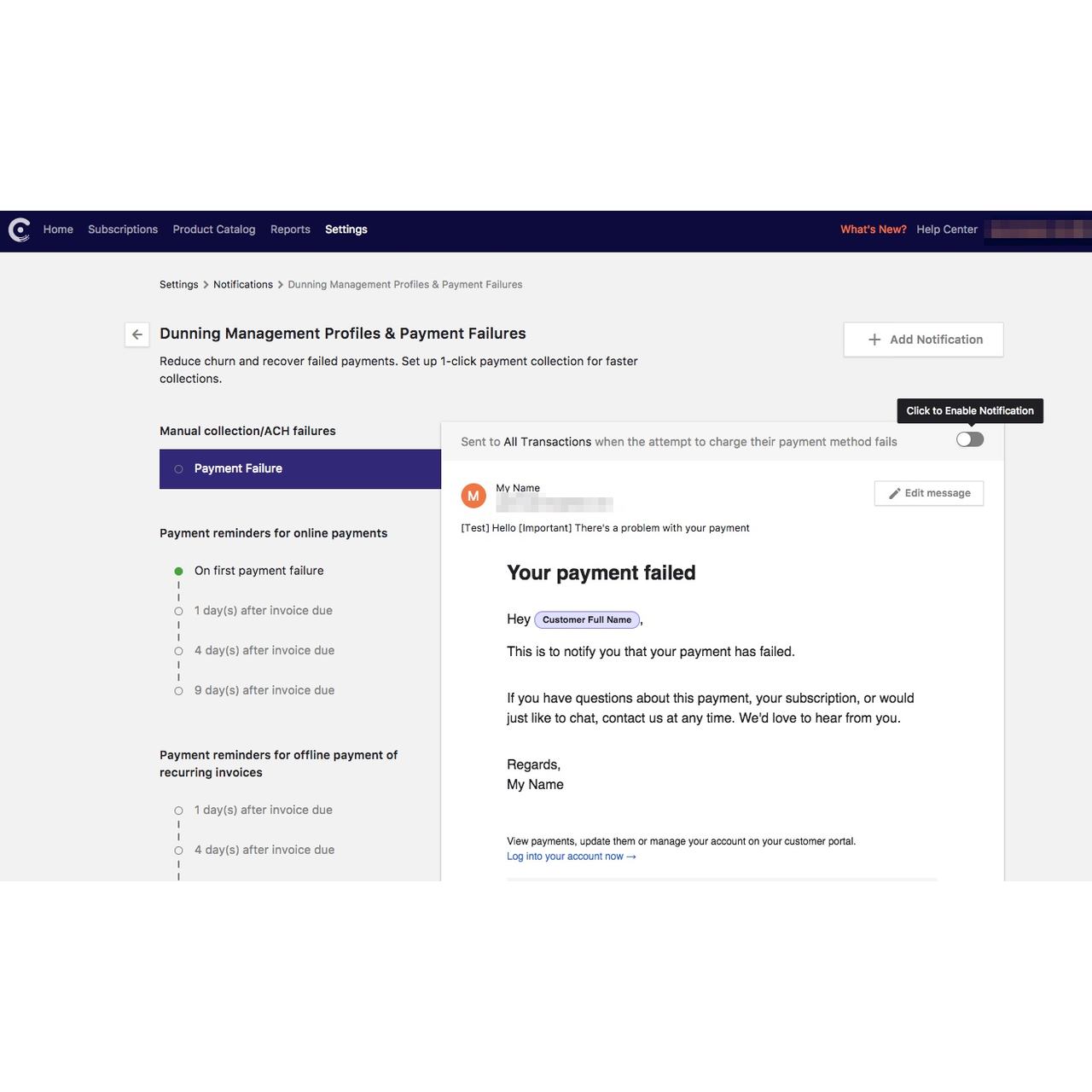This screenshot has width=1092, height=1092.
Task: Click the orange M sender avatar
Action: pos(473,496)
